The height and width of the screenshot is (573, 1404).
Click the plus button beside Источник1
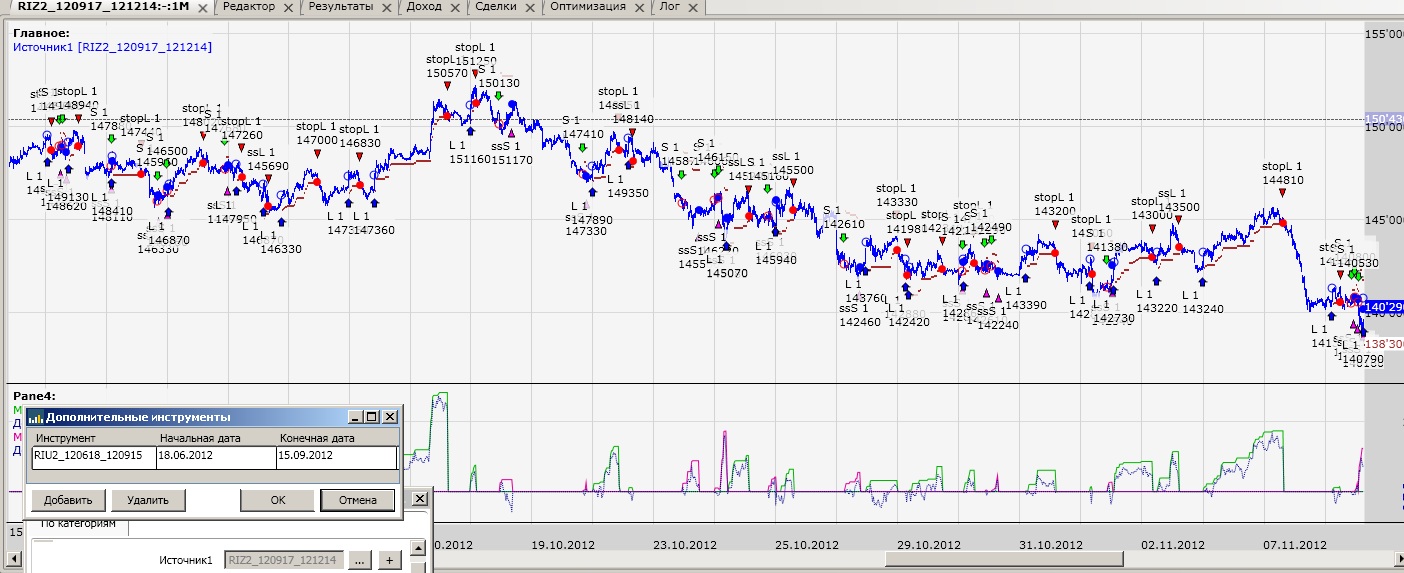(x=390, y=561)
